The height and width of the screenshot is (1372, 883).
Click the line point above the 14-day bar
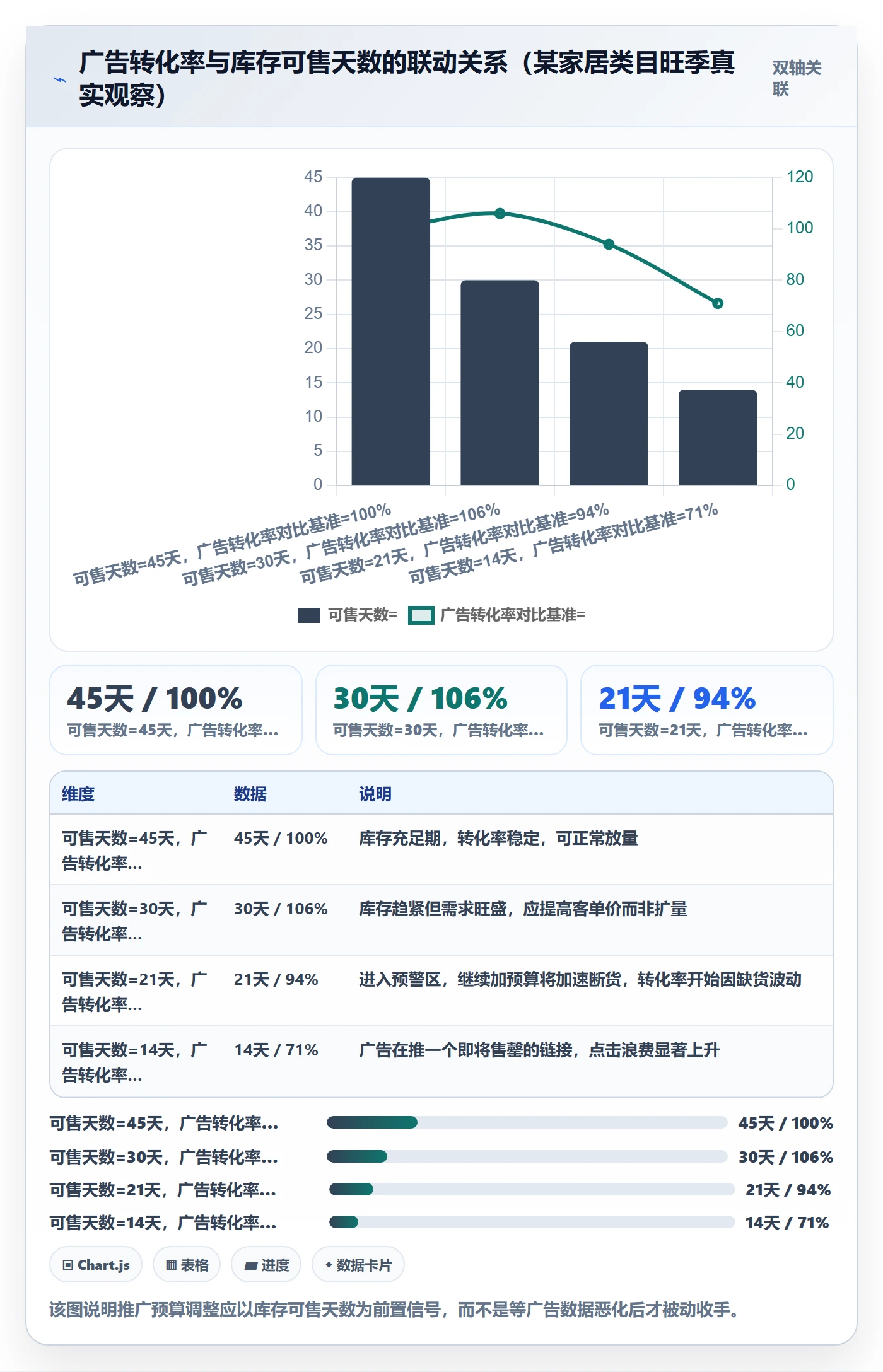(x=718, y=303)
